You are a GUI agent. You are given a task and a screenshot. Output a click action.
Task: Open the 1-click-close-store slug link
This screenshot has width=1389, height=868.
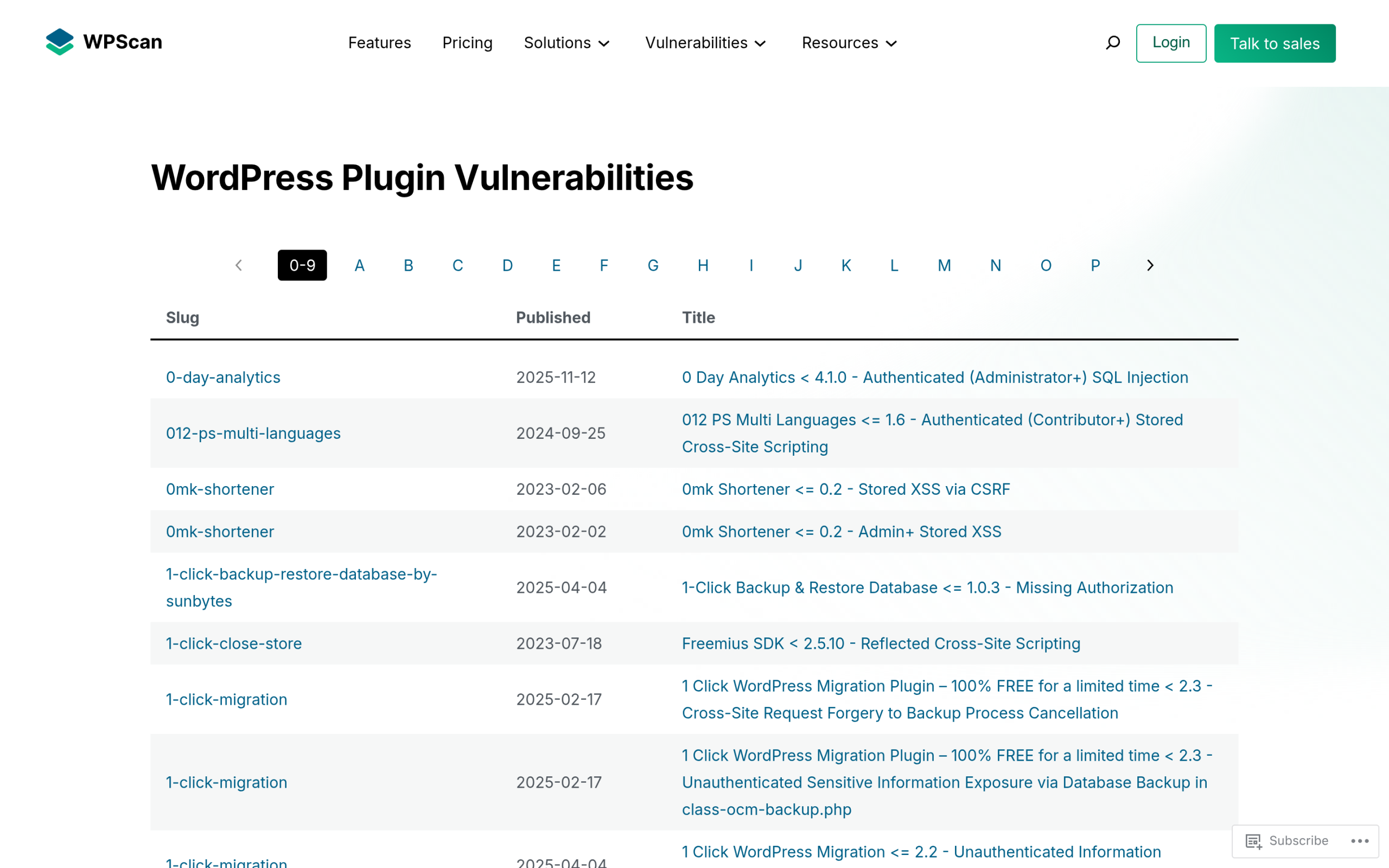pos(234,643)
